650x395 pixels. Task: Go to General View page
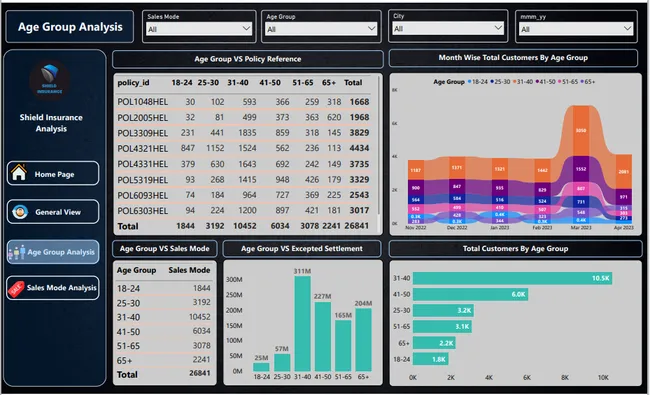[x=53, y=212]
